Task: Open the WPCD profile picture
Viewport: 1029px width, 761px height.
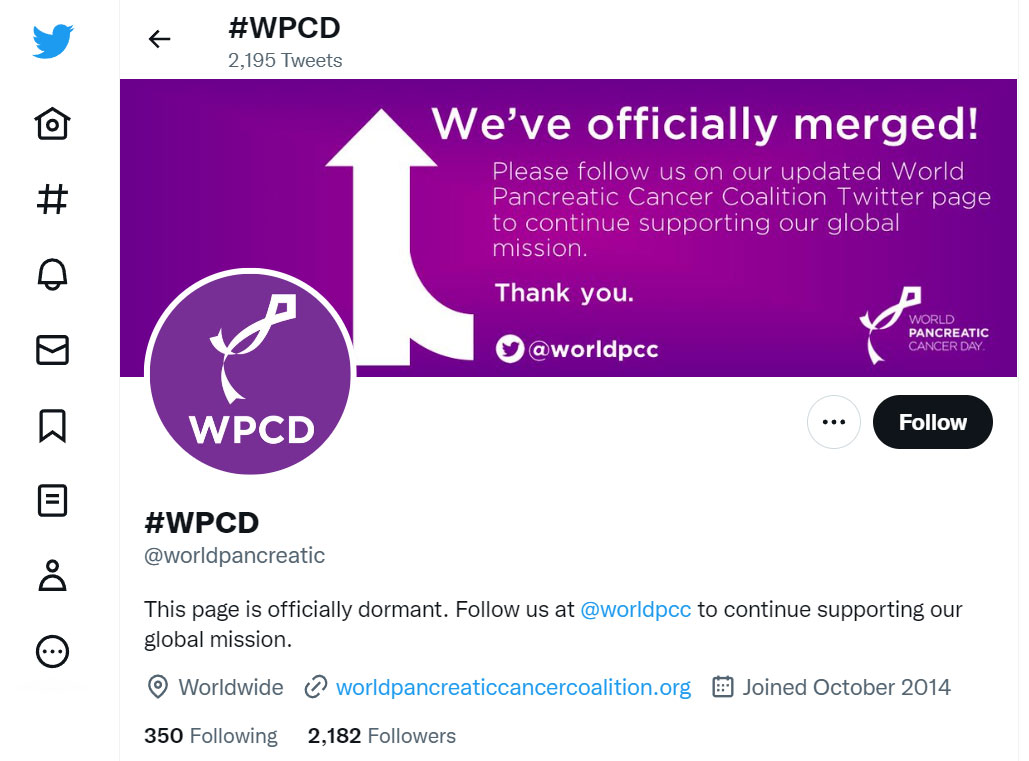Action: [x=250, y=373]
